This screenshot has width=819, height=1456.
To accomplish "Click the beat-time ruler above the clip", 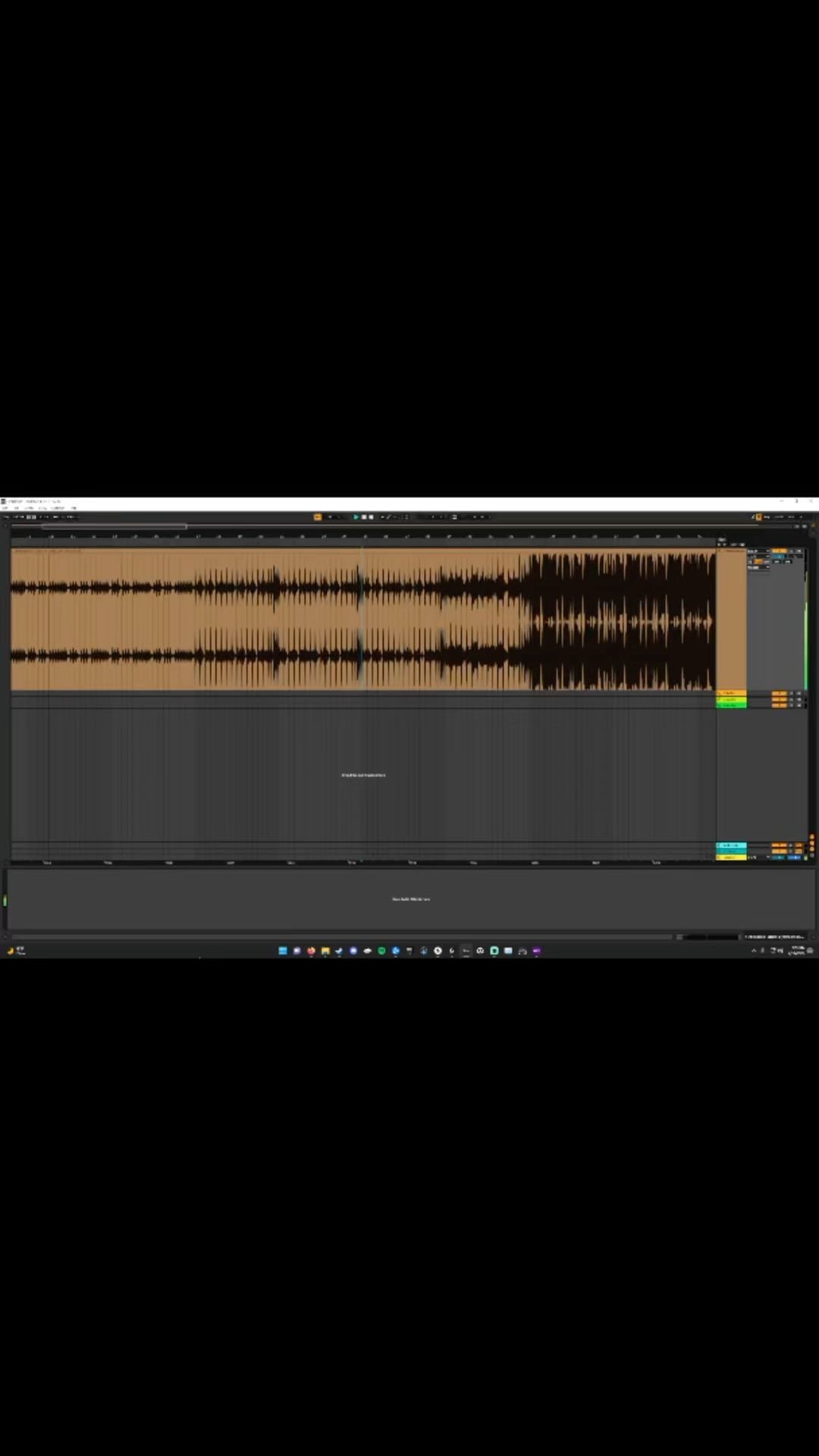I will click(x=362, y=536).
